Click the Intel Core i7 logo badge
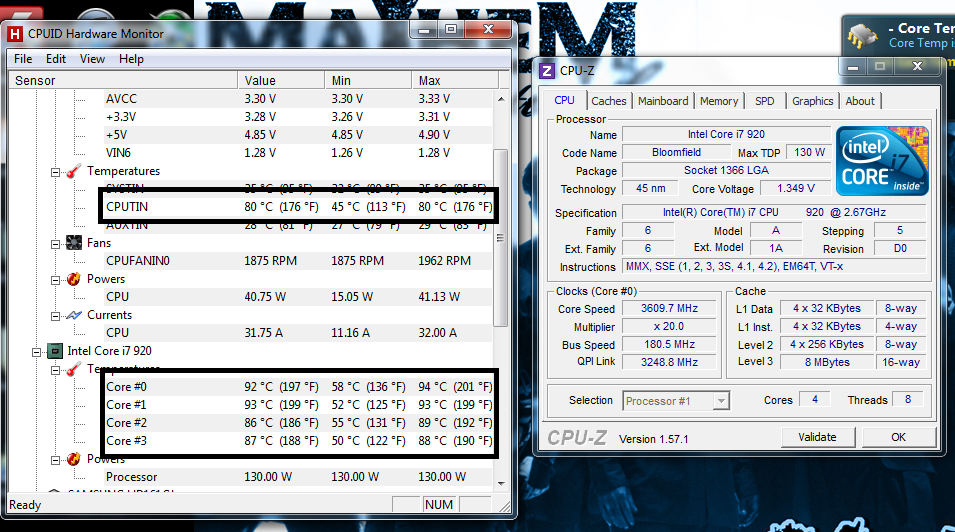Viewport: 955px width, 532px height. pyautogui.click(x=880, y=161)
